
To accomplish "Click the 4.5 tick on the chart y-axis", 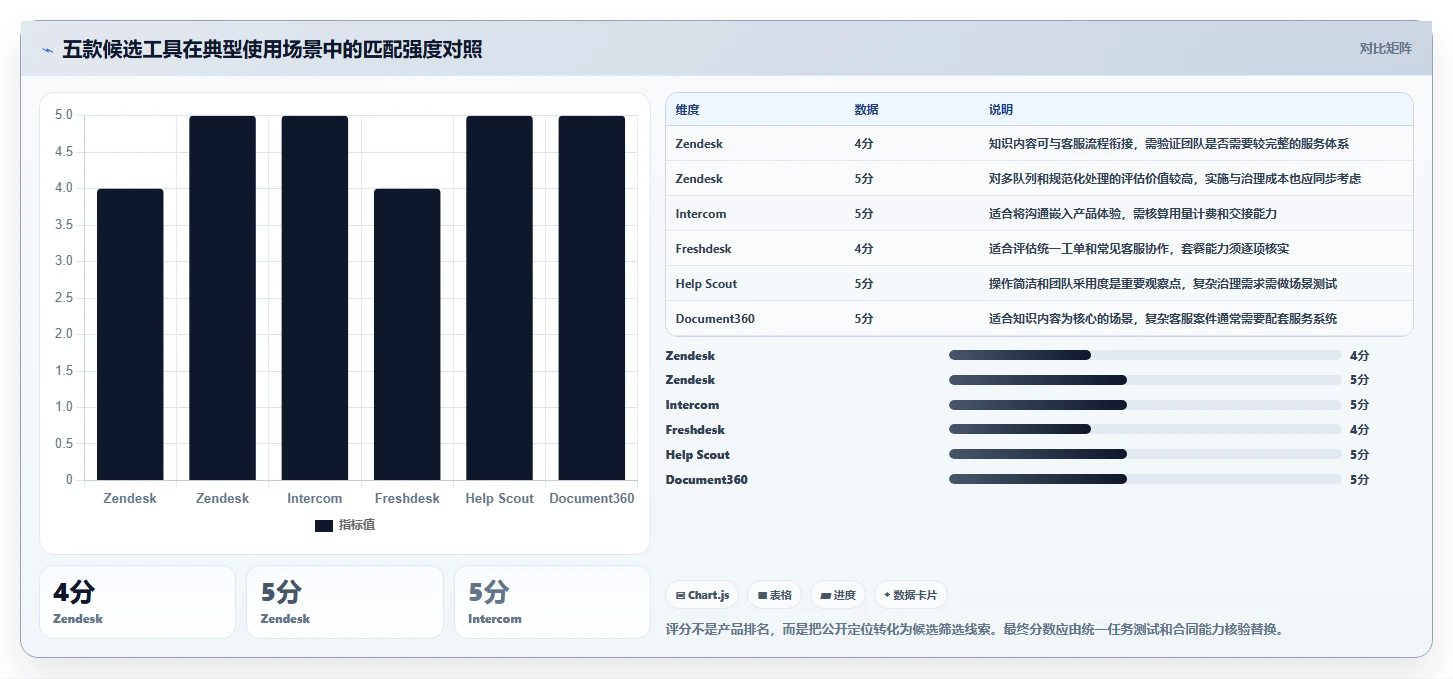I will click(x=63, y=152).
